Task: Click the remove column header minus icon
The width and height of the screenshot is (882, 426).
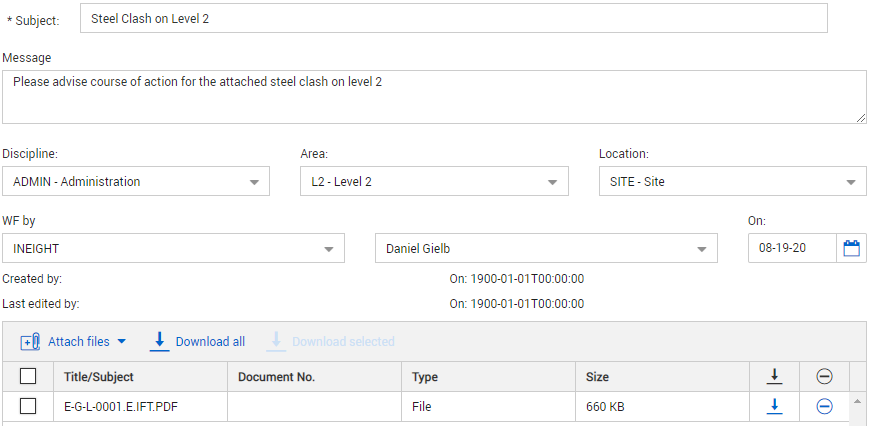Action: pyautogui.click(x=824, y=376)
